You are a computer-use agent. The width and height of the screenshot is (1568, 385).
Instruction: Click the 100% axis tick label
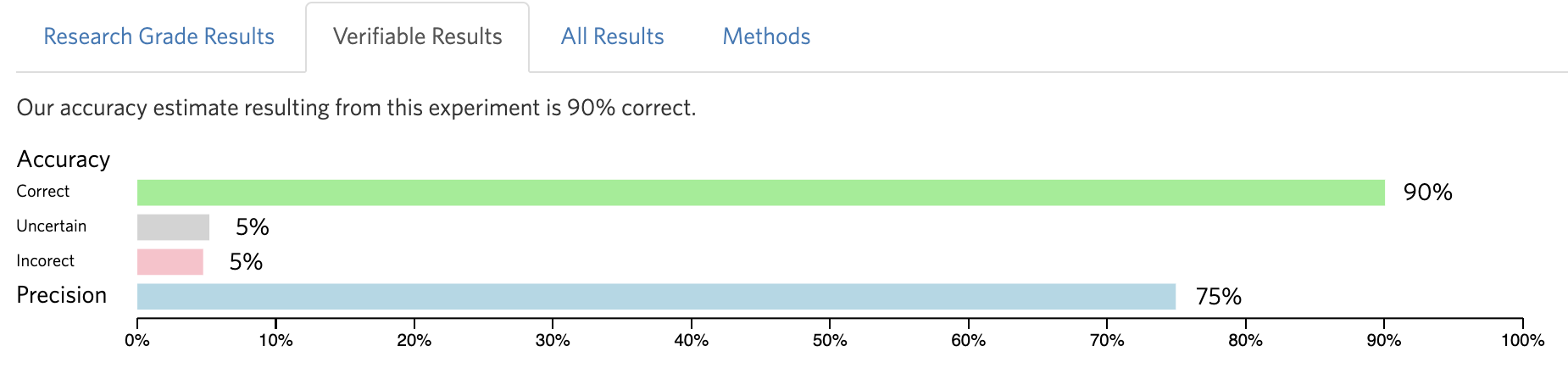tap(1522, 341)
